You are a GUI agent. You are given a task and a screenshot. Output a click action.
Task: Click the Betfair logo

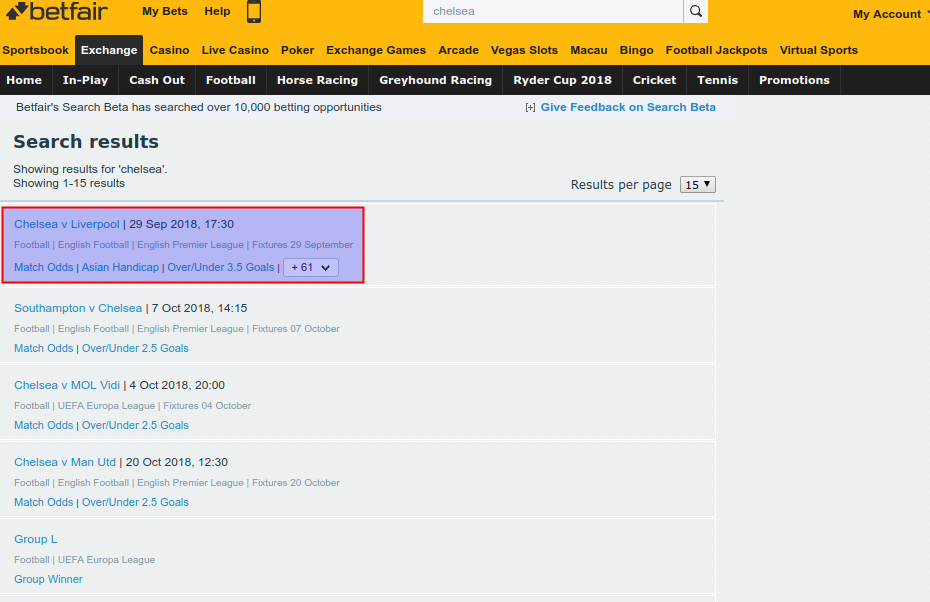tap(57, 11)
